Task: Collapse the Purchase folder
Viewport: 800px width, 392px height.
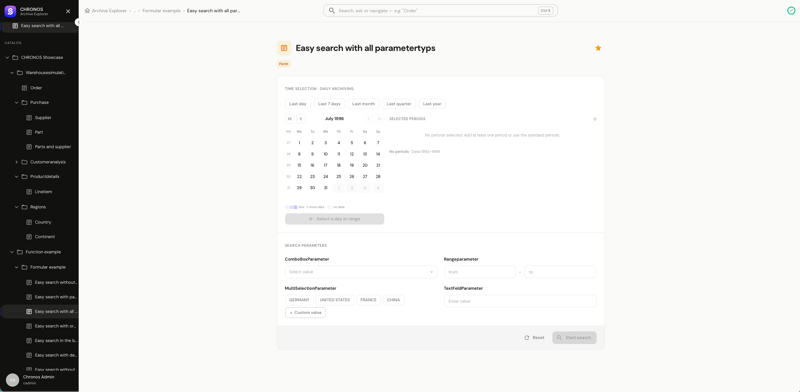Action: (16, 103)
